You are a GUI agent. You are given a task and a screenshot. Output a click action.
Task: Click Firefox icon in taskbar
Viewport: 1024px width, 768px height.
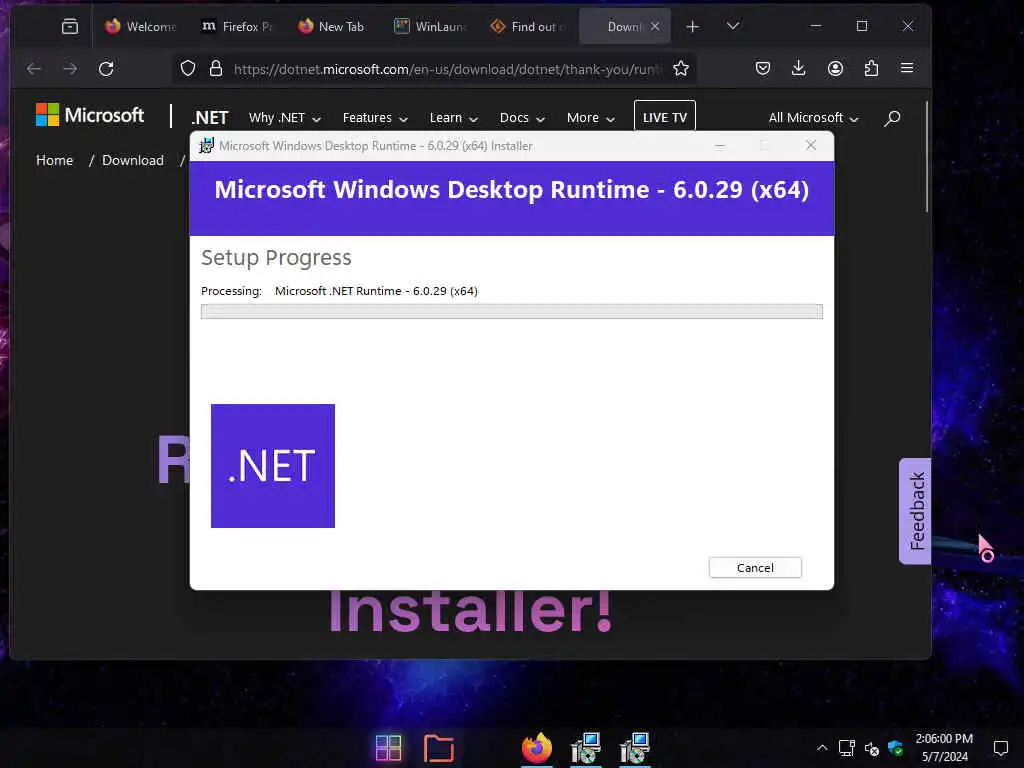[537, 748]
